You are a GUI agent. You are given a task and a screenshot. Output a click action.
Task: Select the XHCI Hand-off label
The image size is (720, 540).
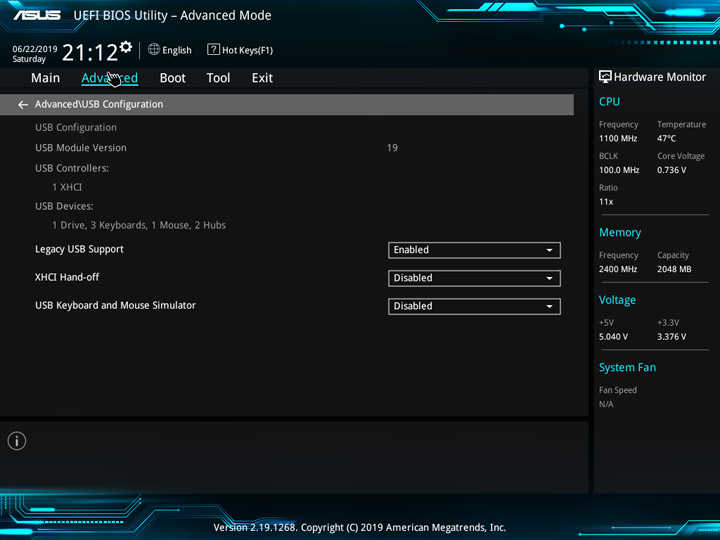tap(67, 277)
